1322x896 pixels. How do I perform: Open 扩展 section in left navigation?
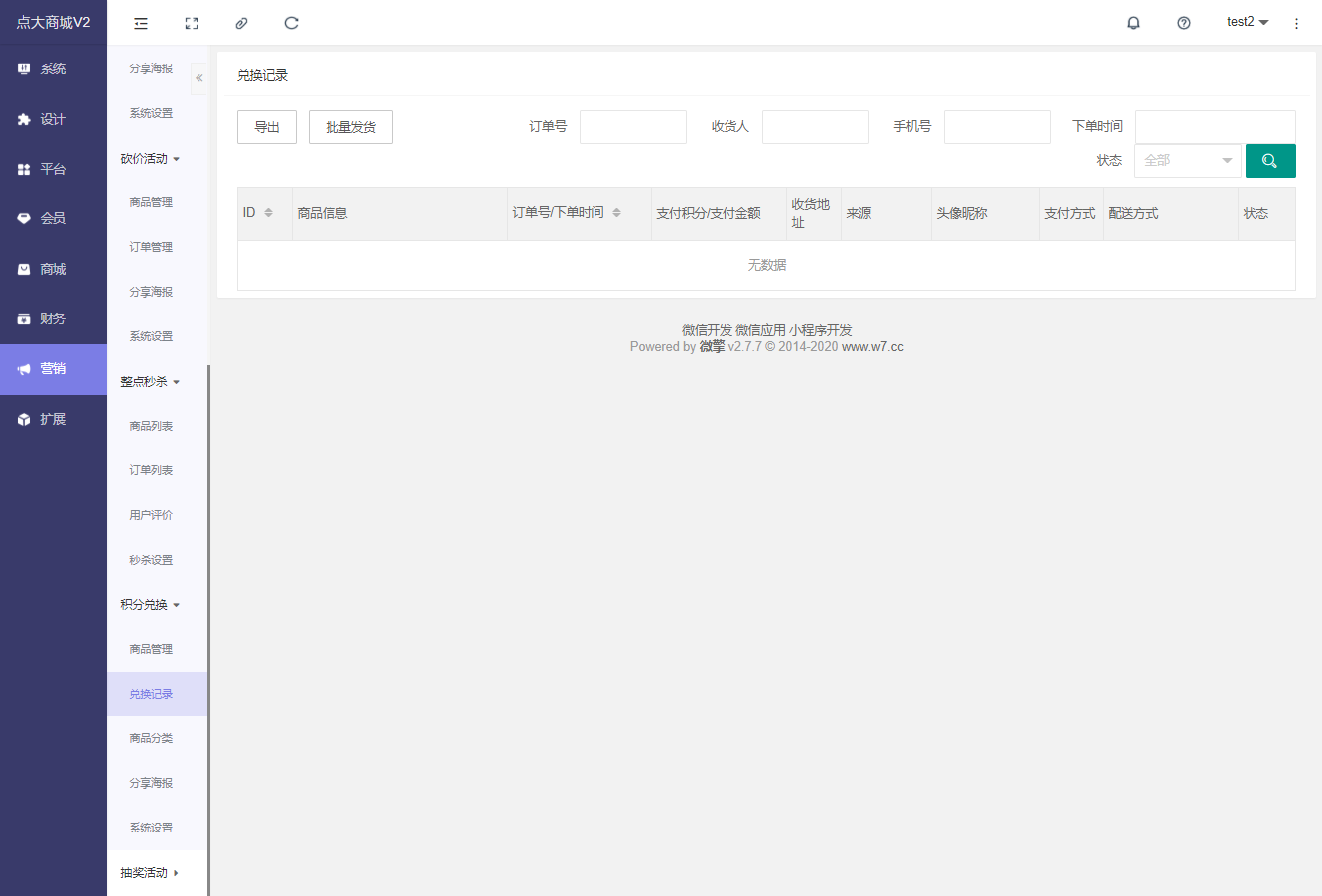click(x=54, y=420)
